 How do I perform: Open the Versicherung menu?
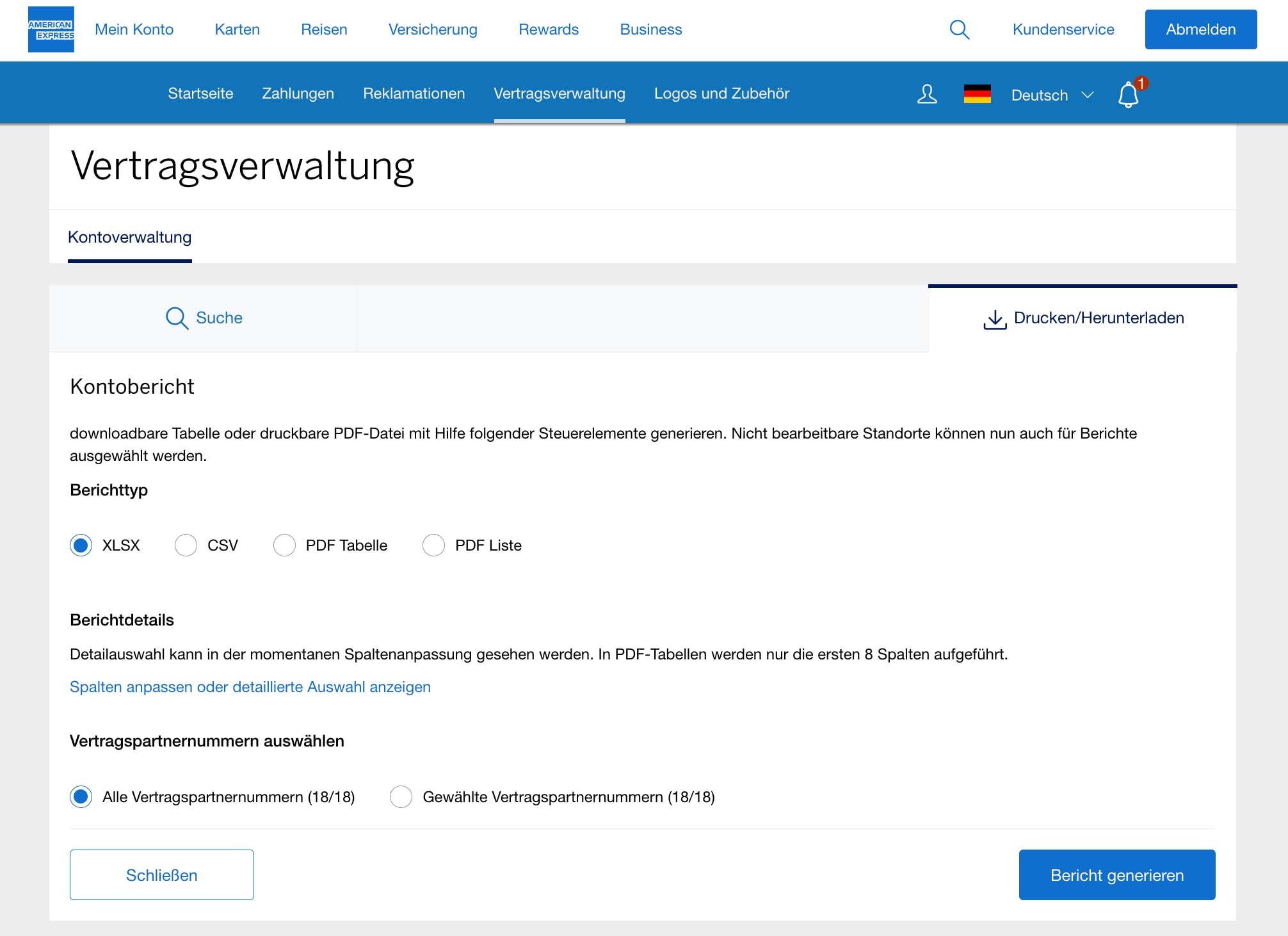[433, 29]
